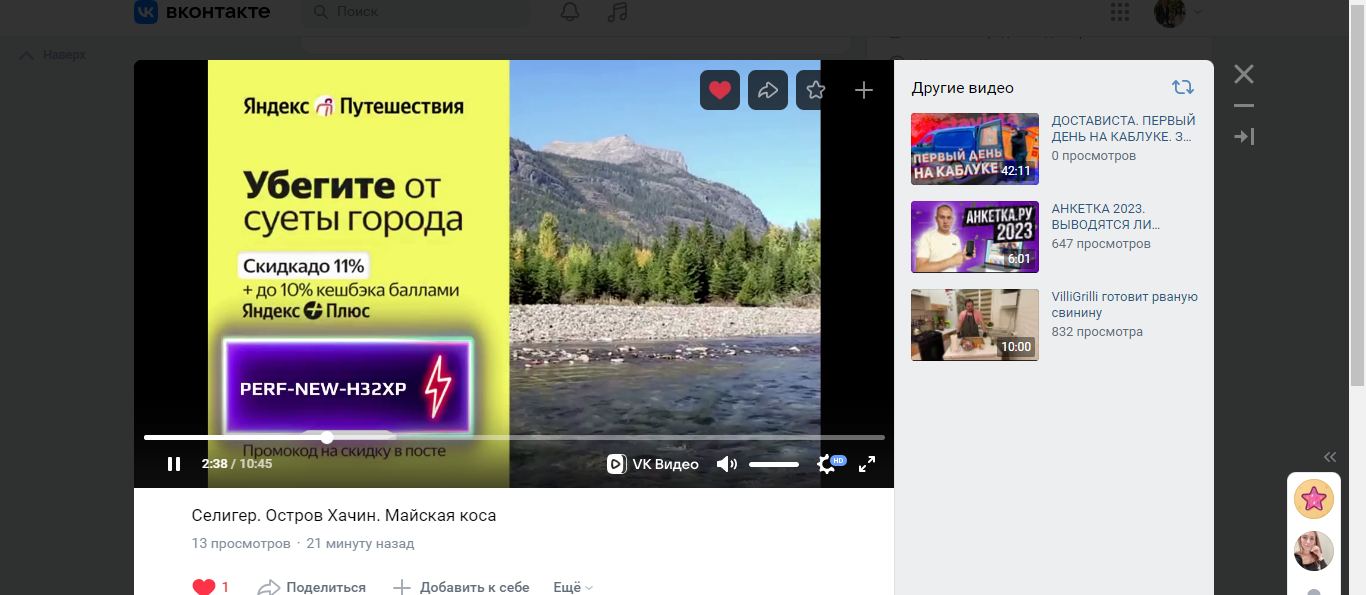
Task: Open the star sticker icon in the chat dock
Action: (x=1314, y=499)
